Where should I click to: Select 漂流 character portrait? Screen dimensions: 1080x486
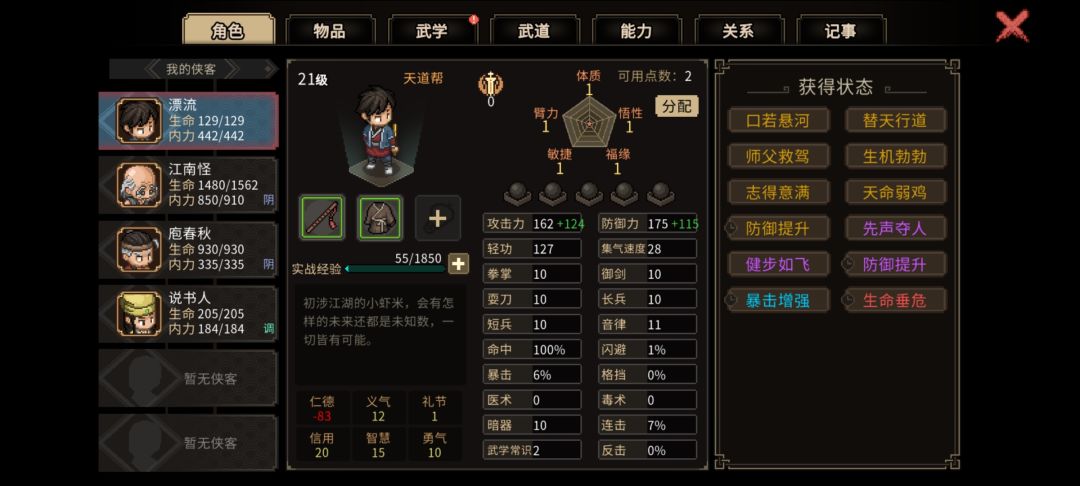(x=139, y=120)
